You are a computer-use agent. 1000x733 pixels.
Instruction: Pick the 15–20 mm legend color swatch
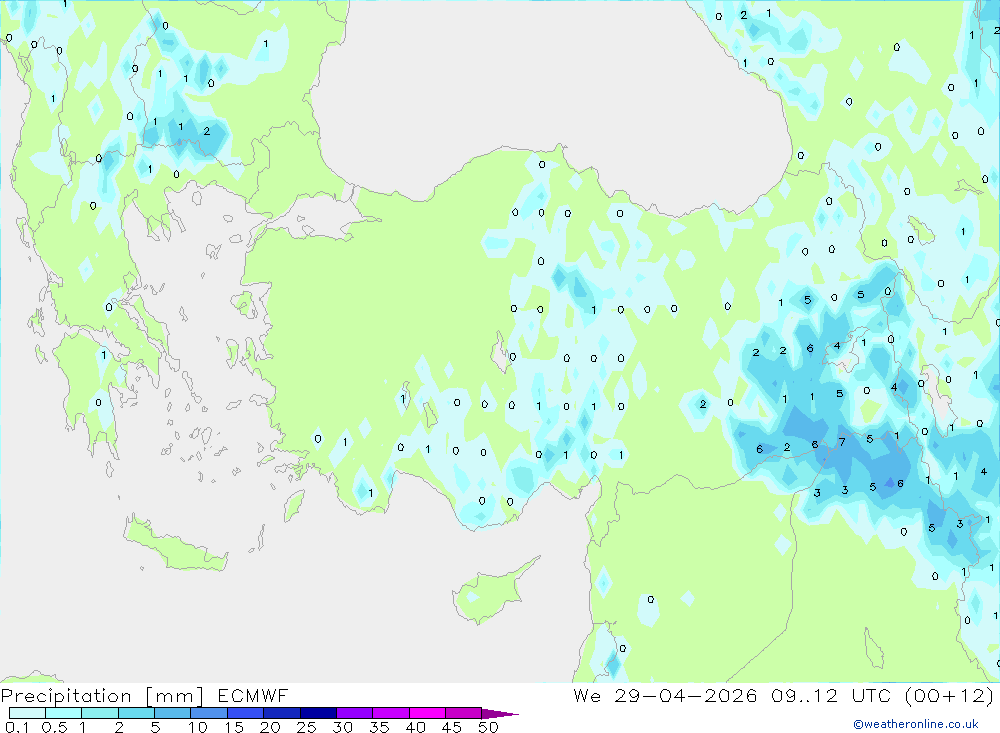click(x=246, y=713)
